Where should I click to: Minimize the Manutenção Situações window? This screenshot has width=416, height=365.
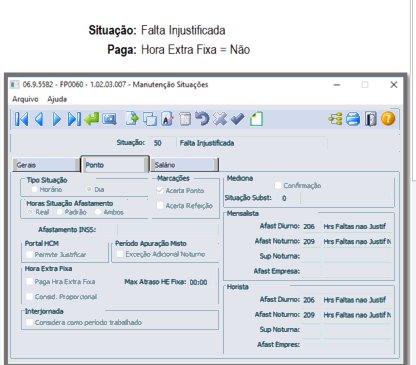point(337,85)
